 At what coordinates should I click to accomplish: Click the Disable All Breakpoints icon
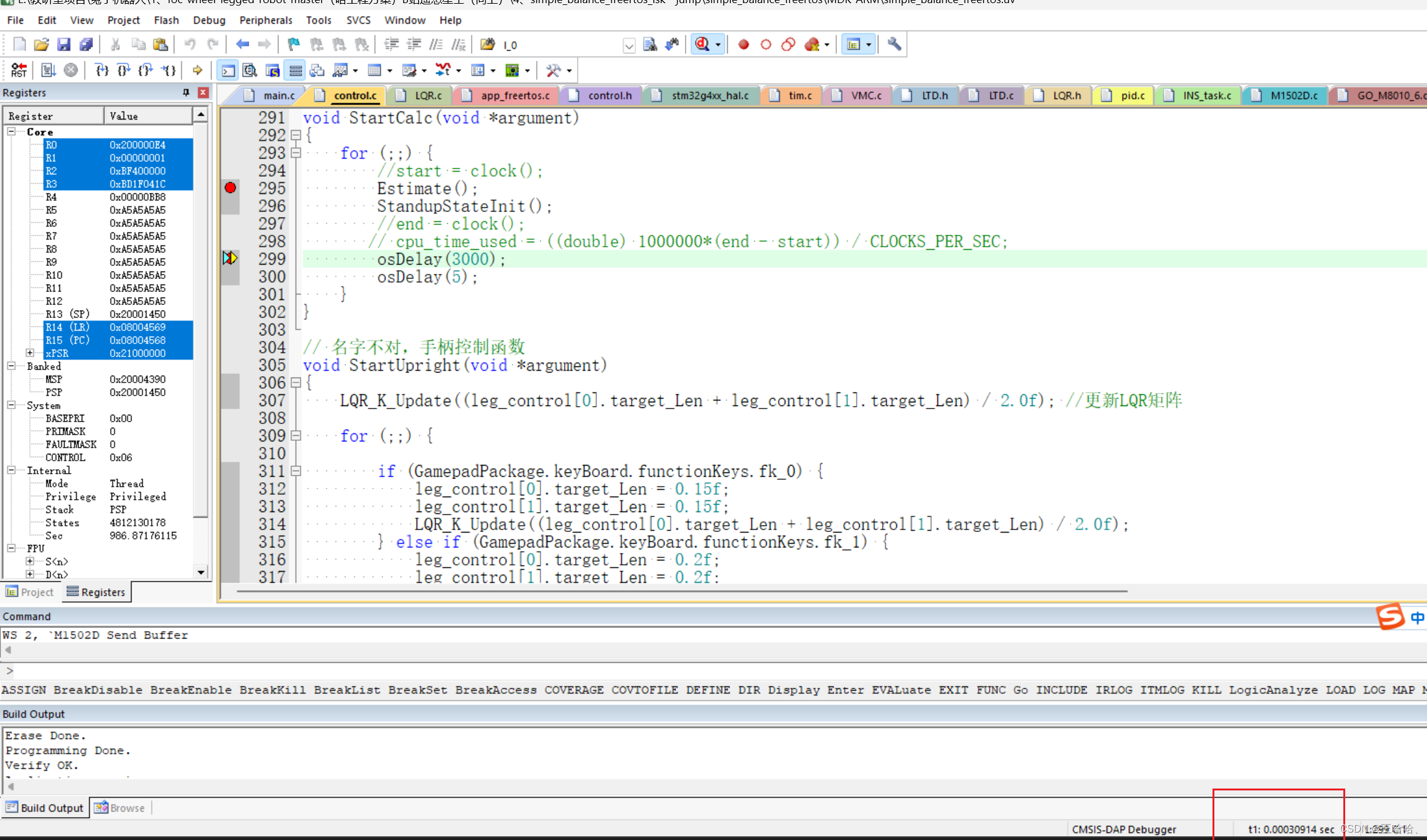[788, 44]
